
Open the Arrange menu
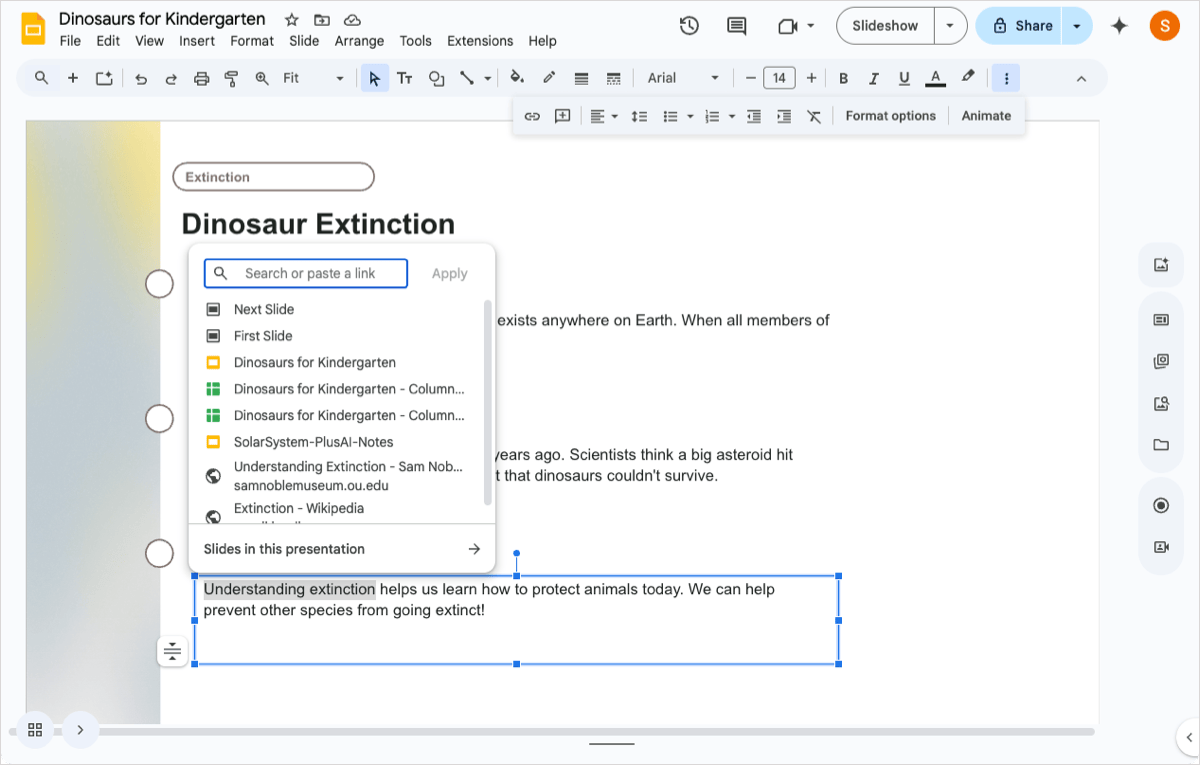359,41
